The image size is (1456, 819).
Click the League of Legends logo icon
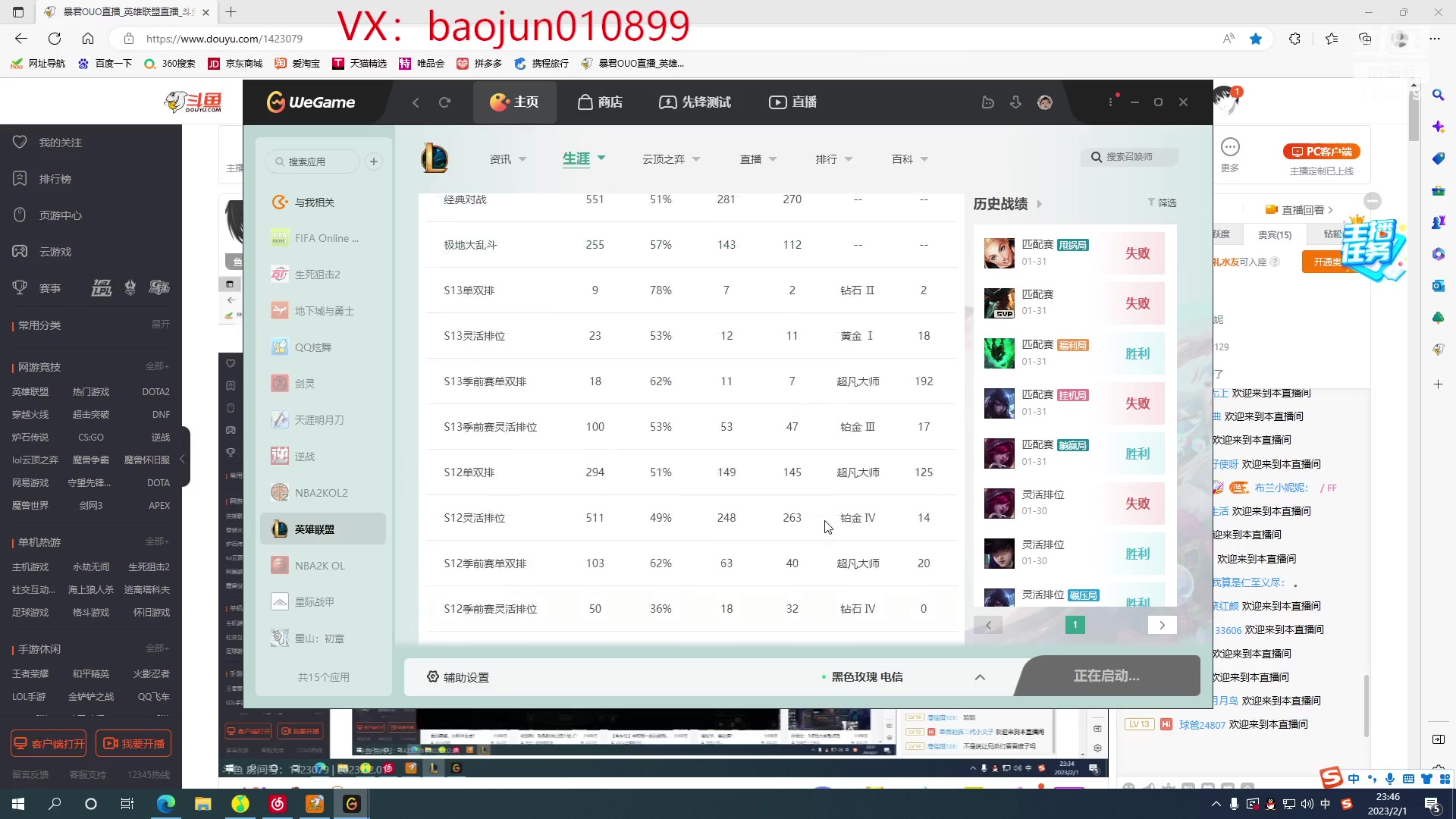click(x=435, y=158)
